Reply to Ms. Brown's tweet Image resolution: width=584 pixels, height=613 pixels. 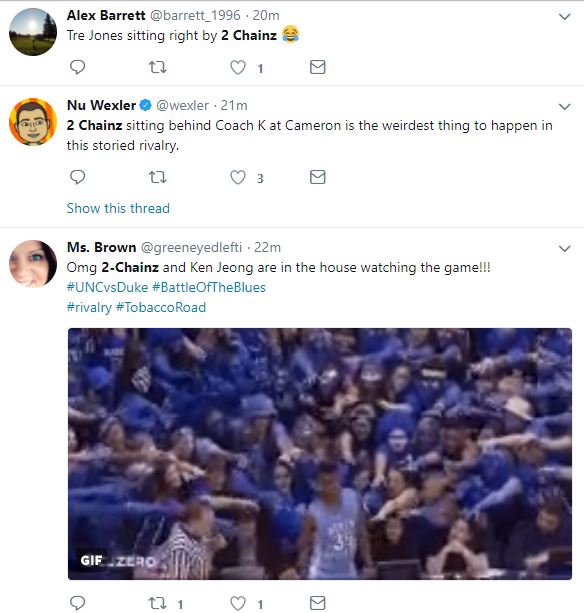77,603
